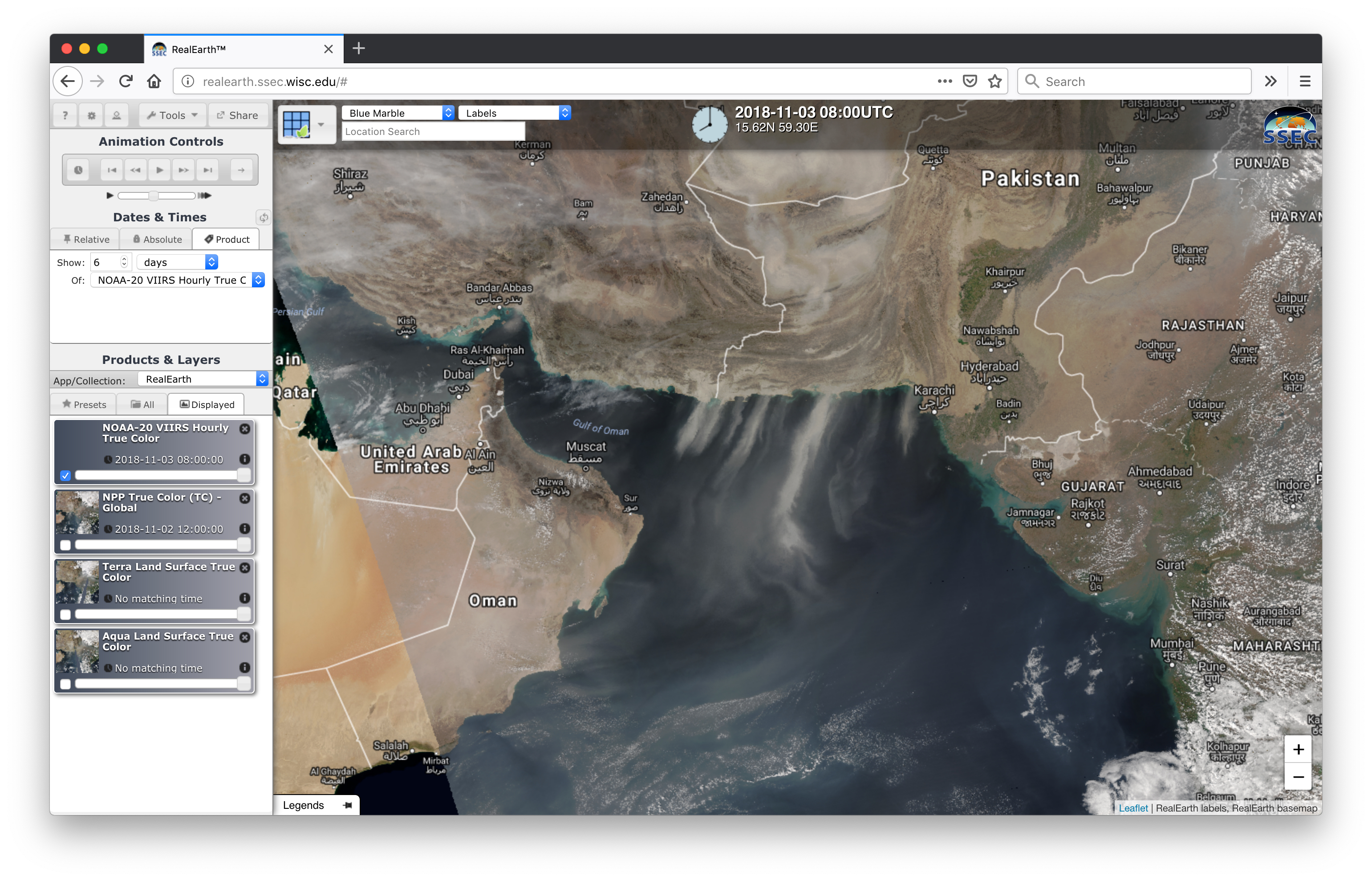This screenshot has width=1372, height=881.
Task: Select the Product tab
Action: tap(227, 239)
